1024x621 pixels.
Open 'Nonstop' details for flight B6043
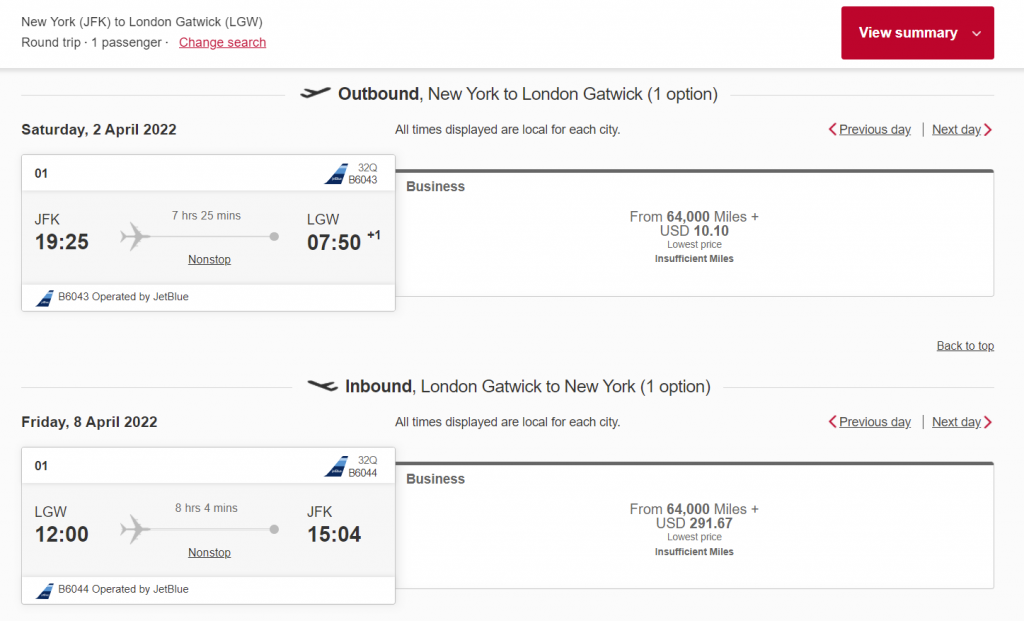209,259
